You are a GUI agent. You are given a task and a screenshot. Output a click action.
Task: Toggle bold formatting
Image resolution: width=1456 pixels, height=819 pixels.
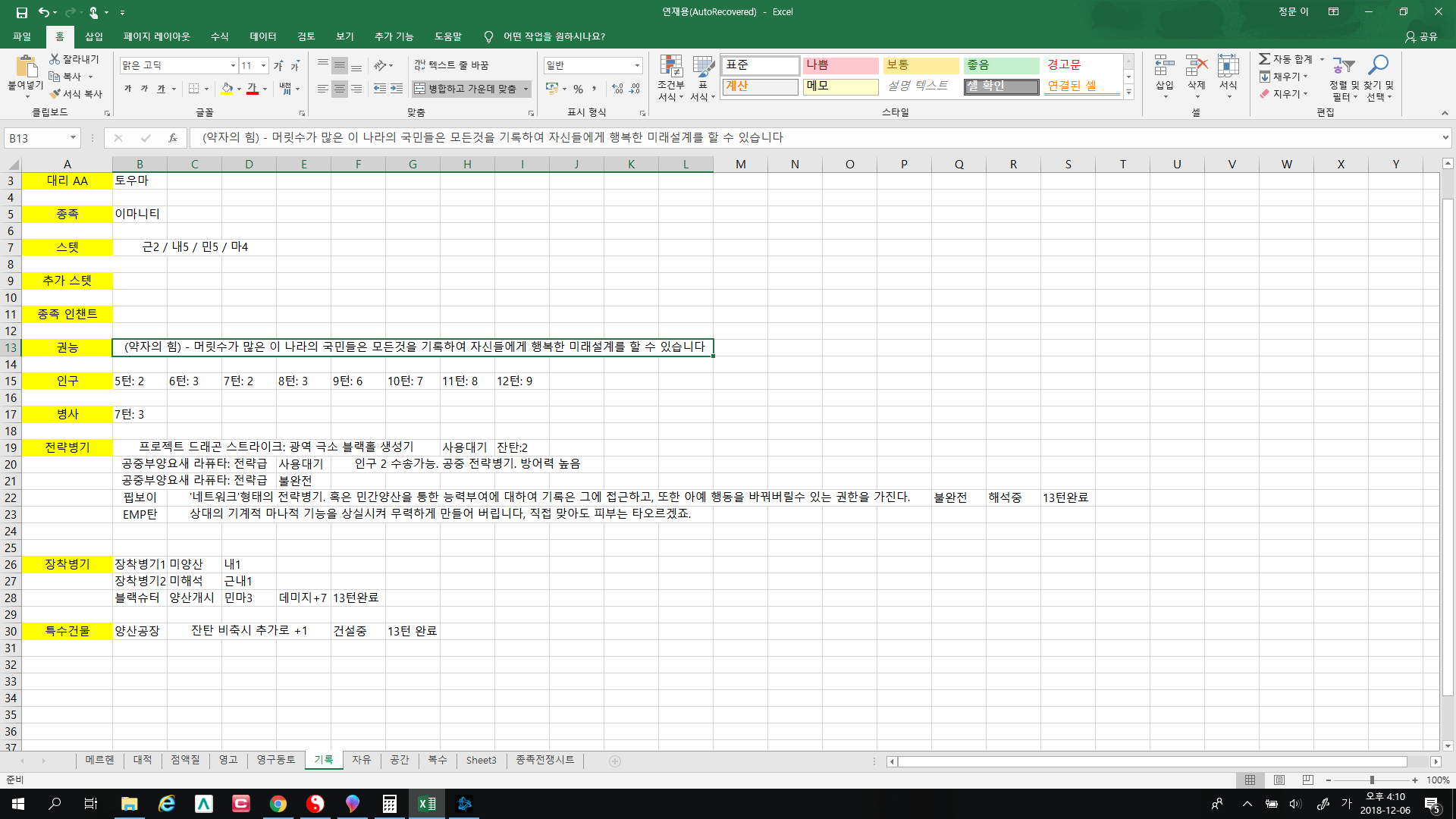(127, 89)
